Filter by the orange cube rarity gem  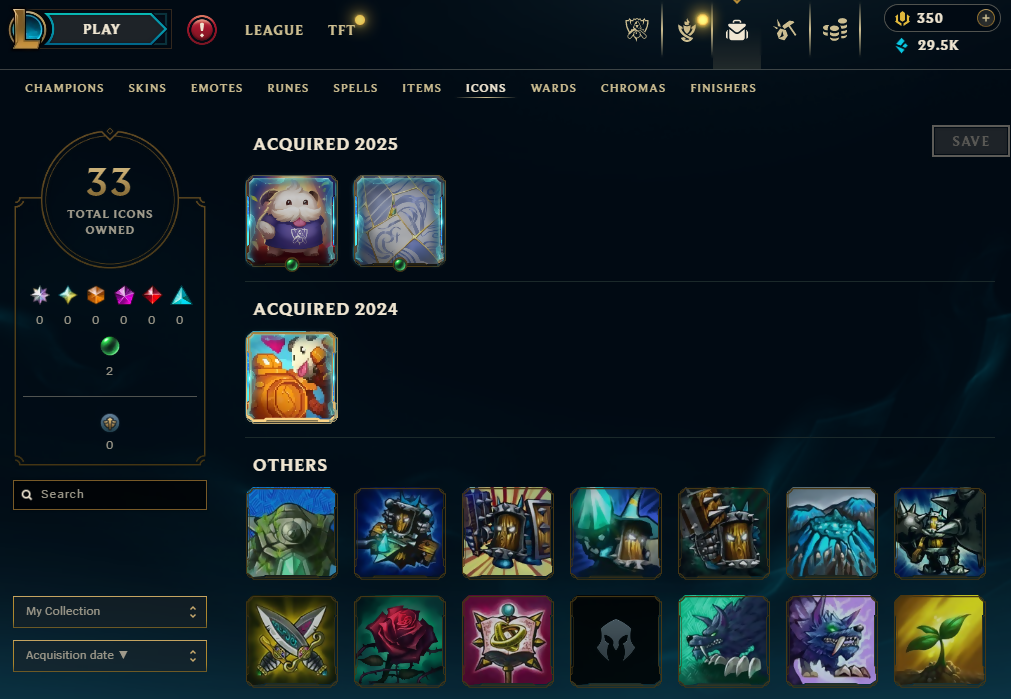[95, 295]
